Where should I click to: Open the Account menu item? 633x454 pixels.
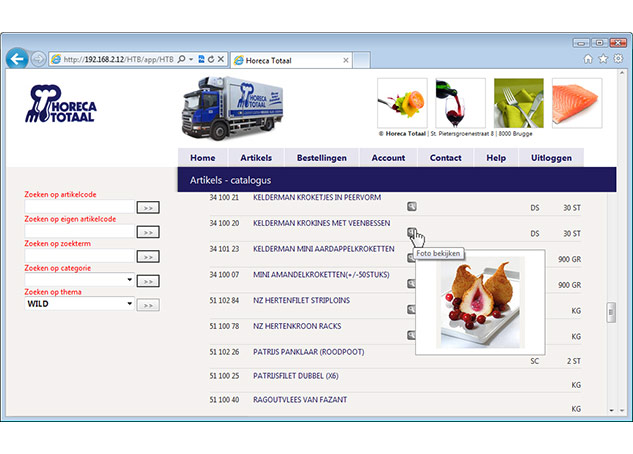[388, 158]
